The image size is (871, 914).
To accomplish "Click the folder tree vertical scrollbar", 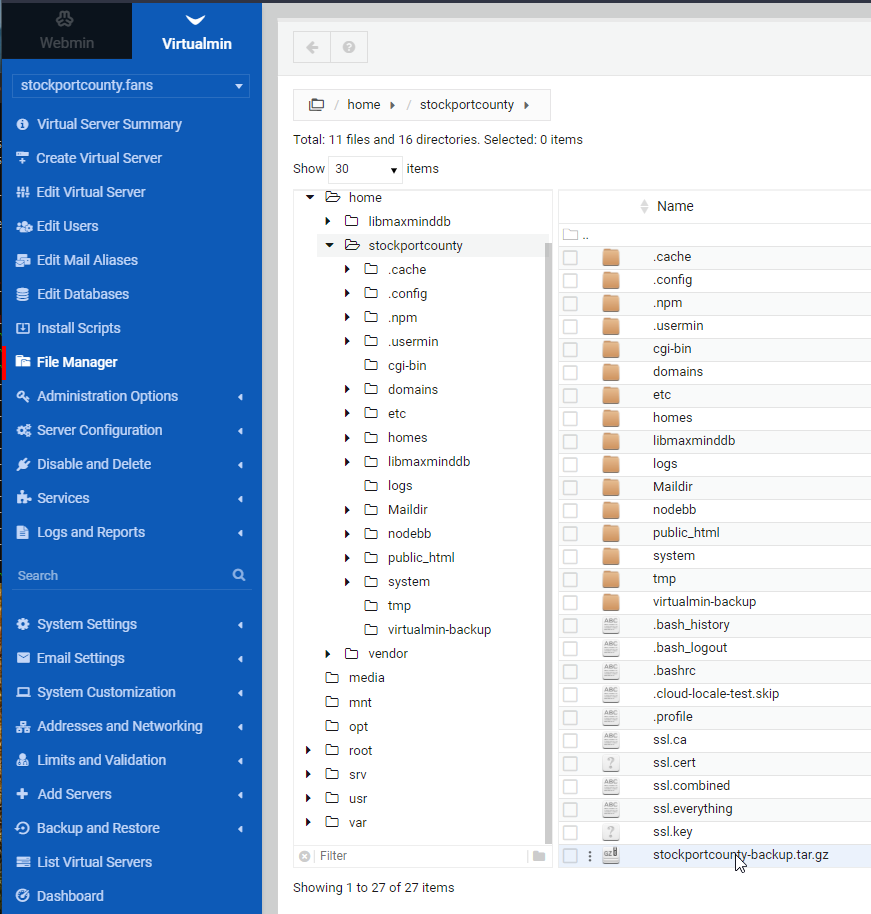I will click(546, 500).
